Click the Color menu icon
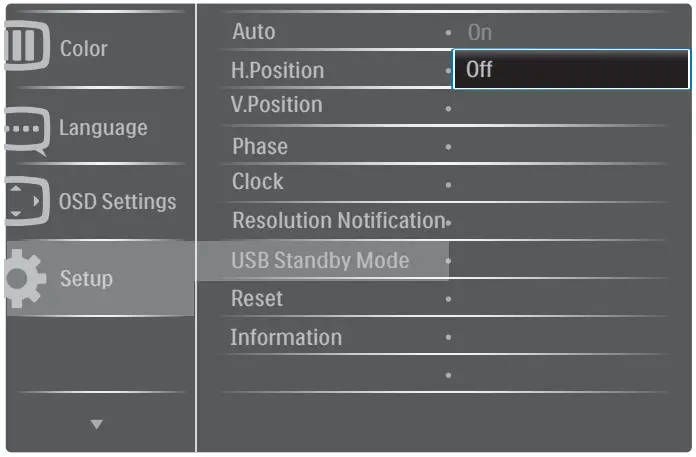The width and height of the screenshot is (696, 457). click(22, 48)
